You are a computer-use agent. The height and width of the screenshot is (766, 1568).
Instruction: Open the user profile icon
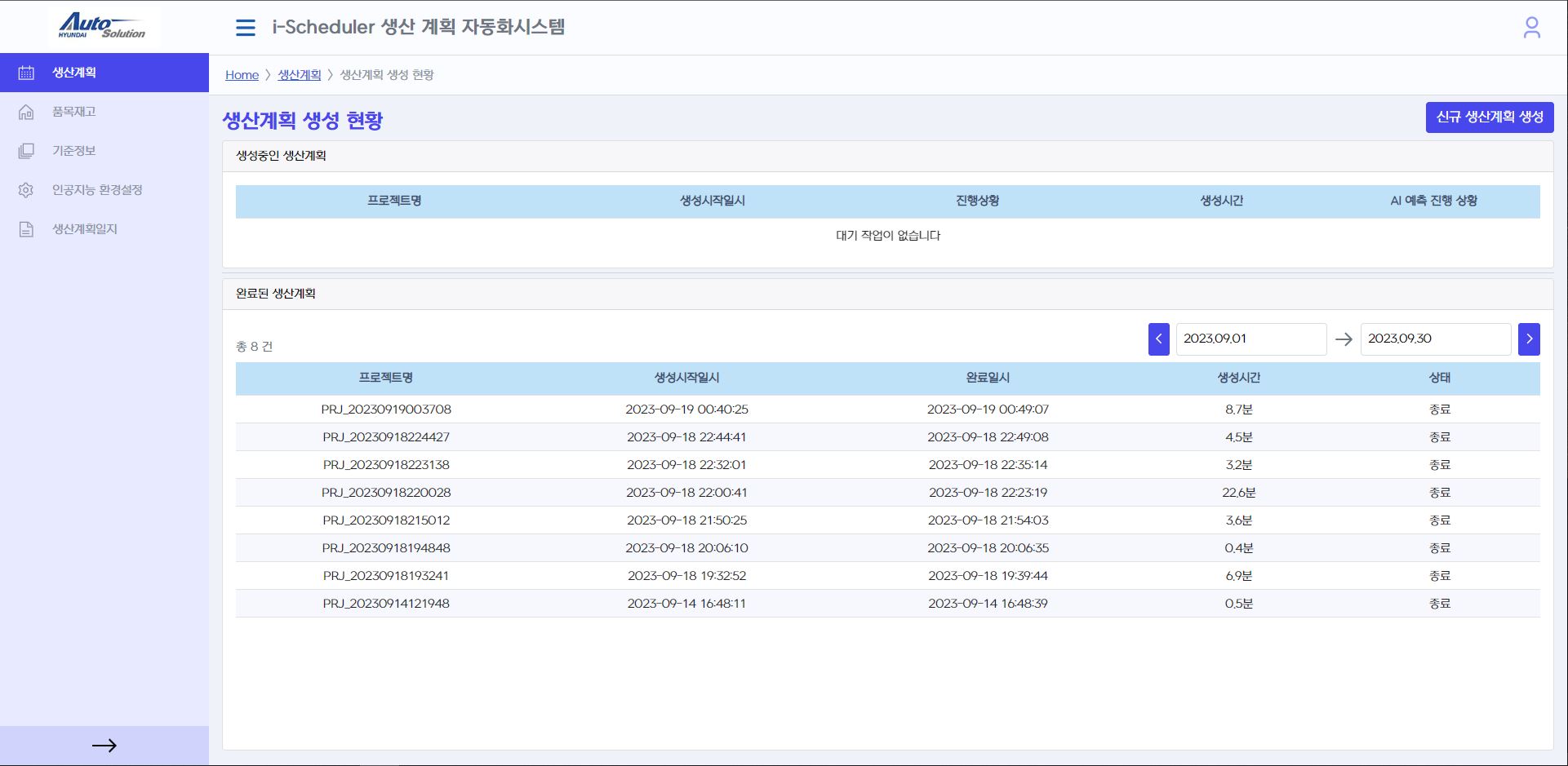click(x=1531, y=28)
